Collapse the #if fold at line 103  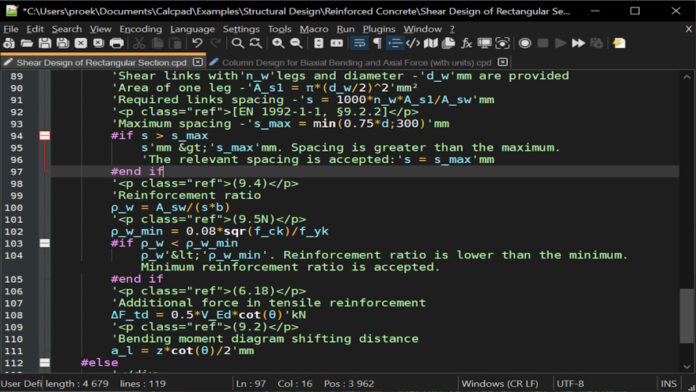pos(45,243)
